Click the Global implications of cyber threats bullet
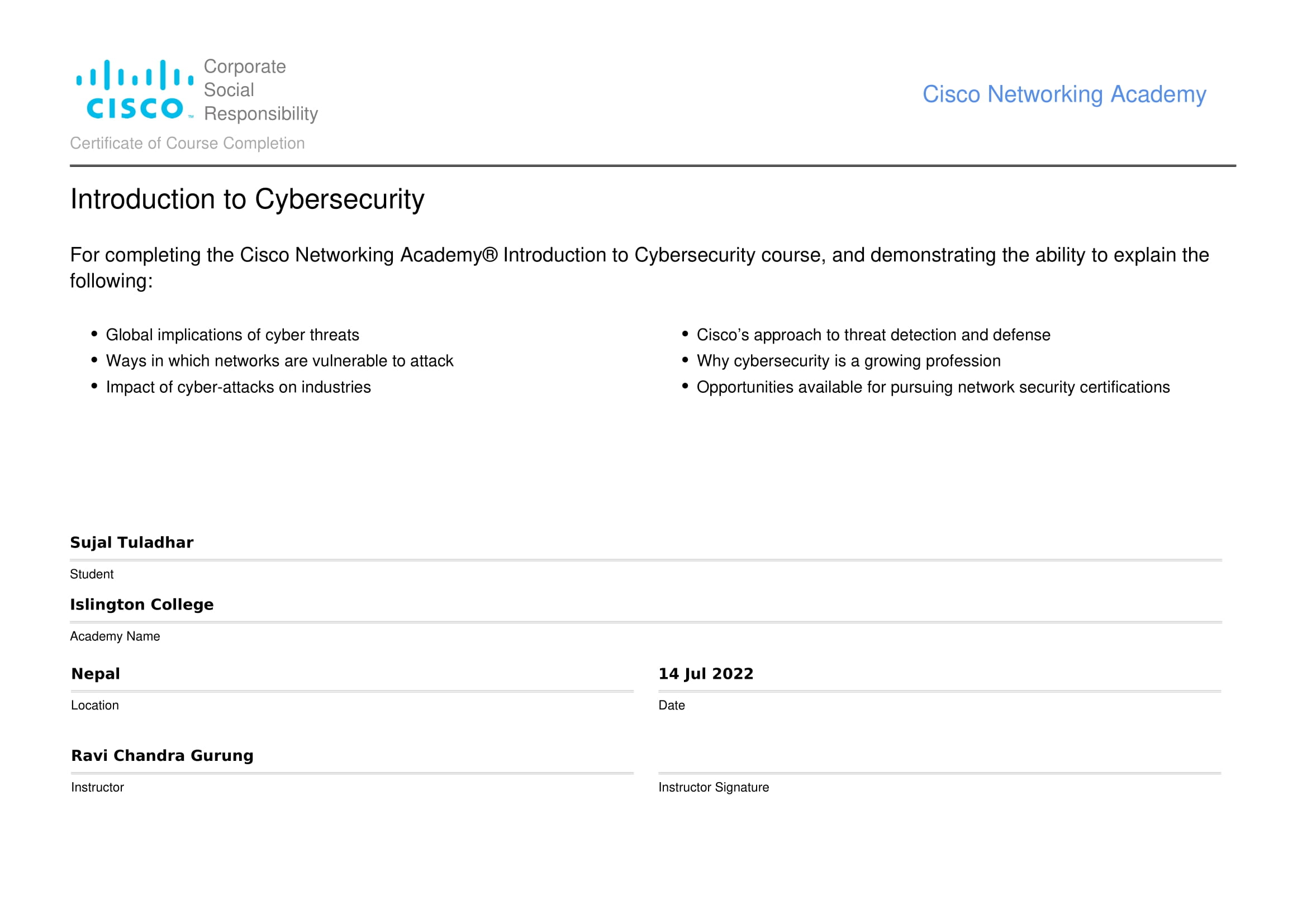The image size is (1307, 924). [232, 335]
